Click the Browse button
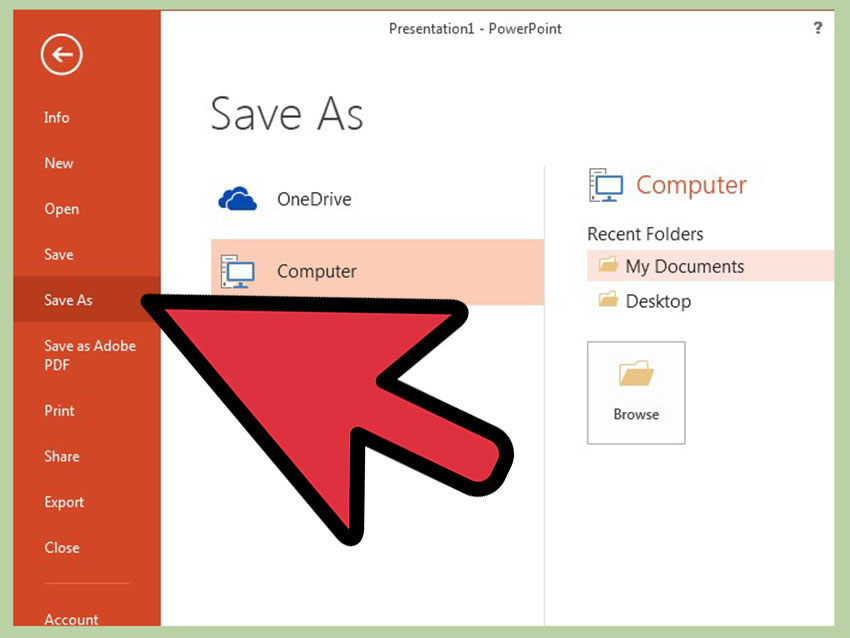The height and width of the screenshot is (638, 850). click(x=636, y=392)
